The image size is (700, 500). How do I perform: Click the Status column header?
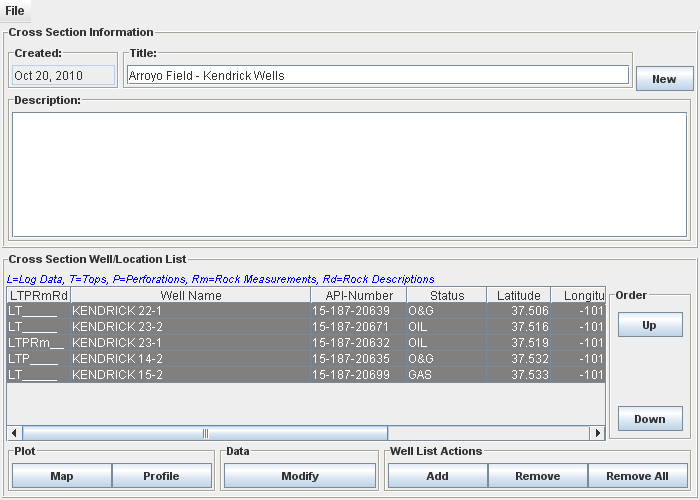click(x=447, y=296)
